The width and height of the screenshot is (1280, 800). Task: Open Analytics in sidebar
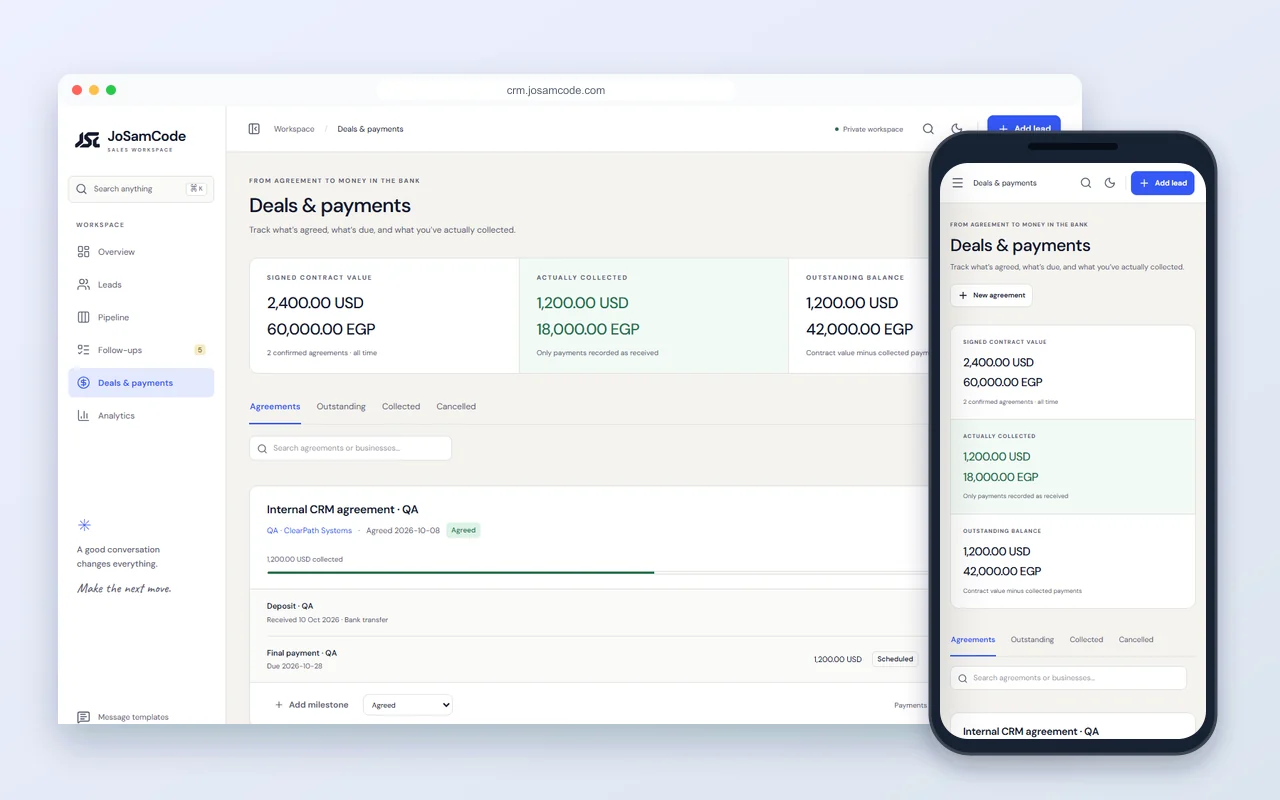pyautogui.click(x=141, y=416)
